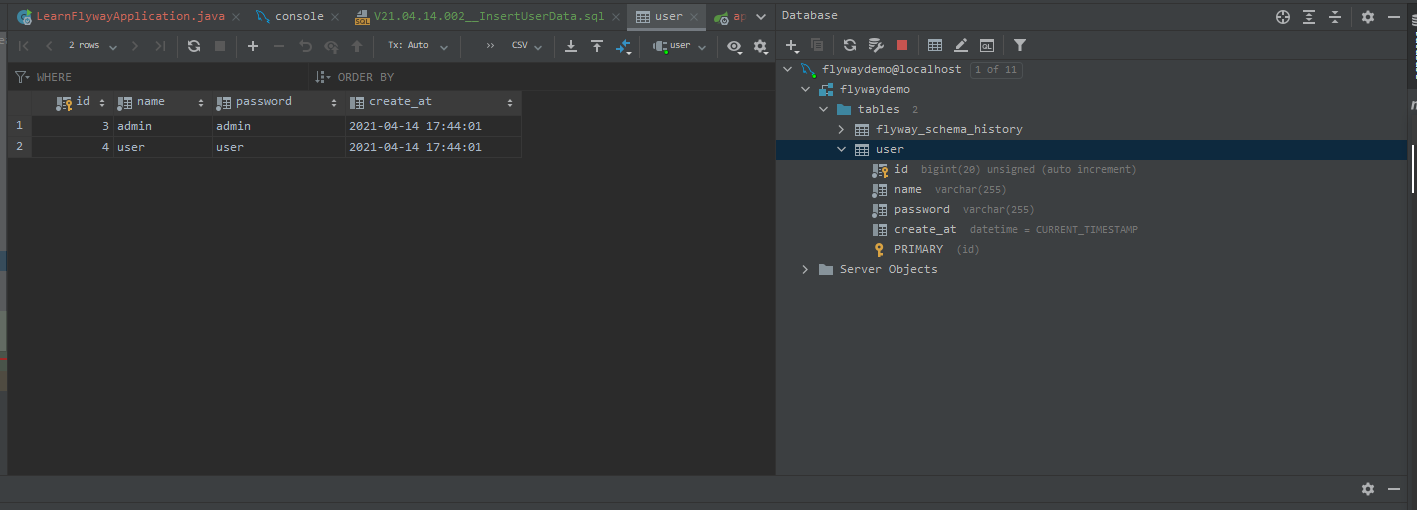Open the Tx: Auto transaction mode dropdown
Image resolution: width=1417 pixels, height=510 pixels.
(418, 46)
